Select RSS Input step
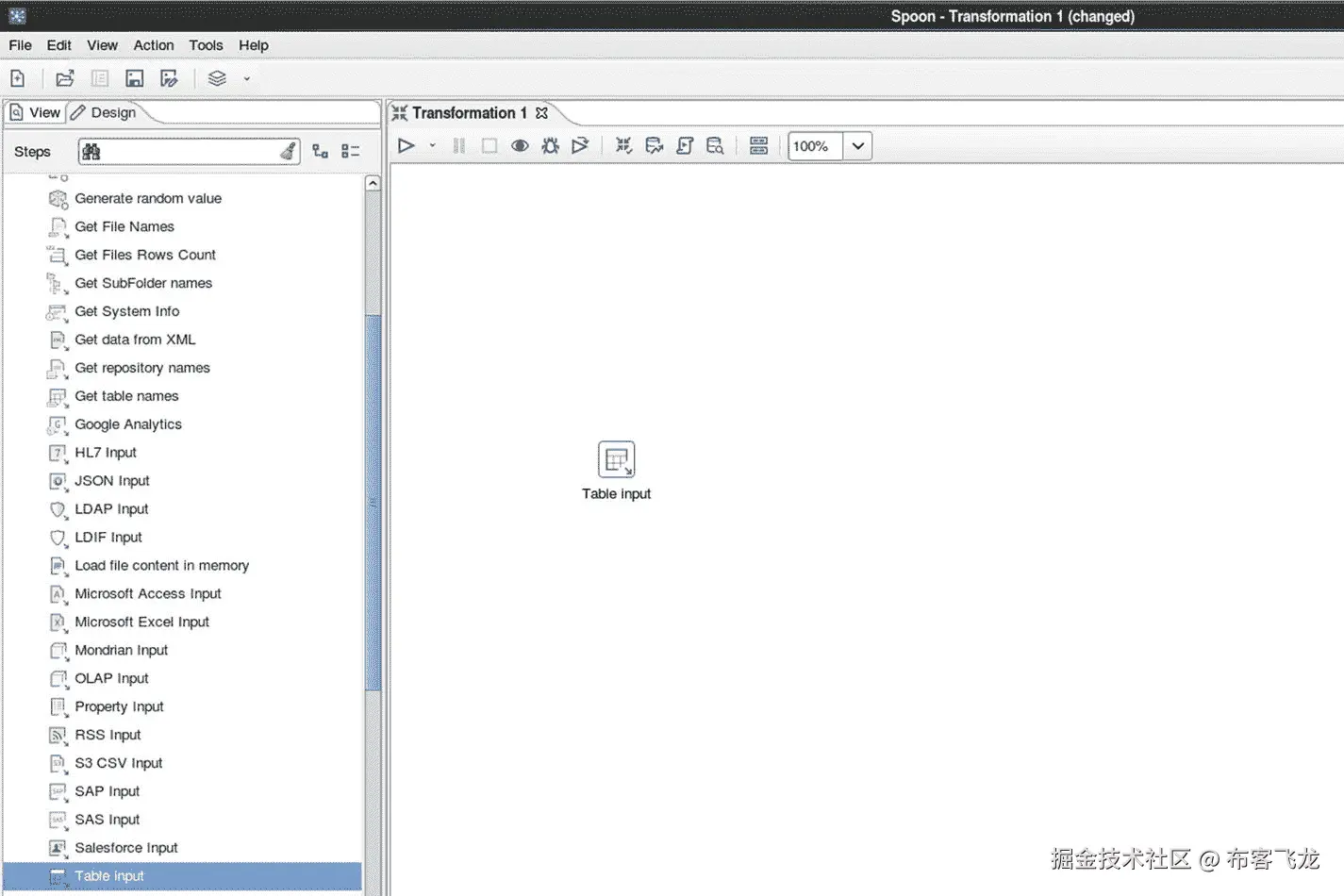 (108, 737)
